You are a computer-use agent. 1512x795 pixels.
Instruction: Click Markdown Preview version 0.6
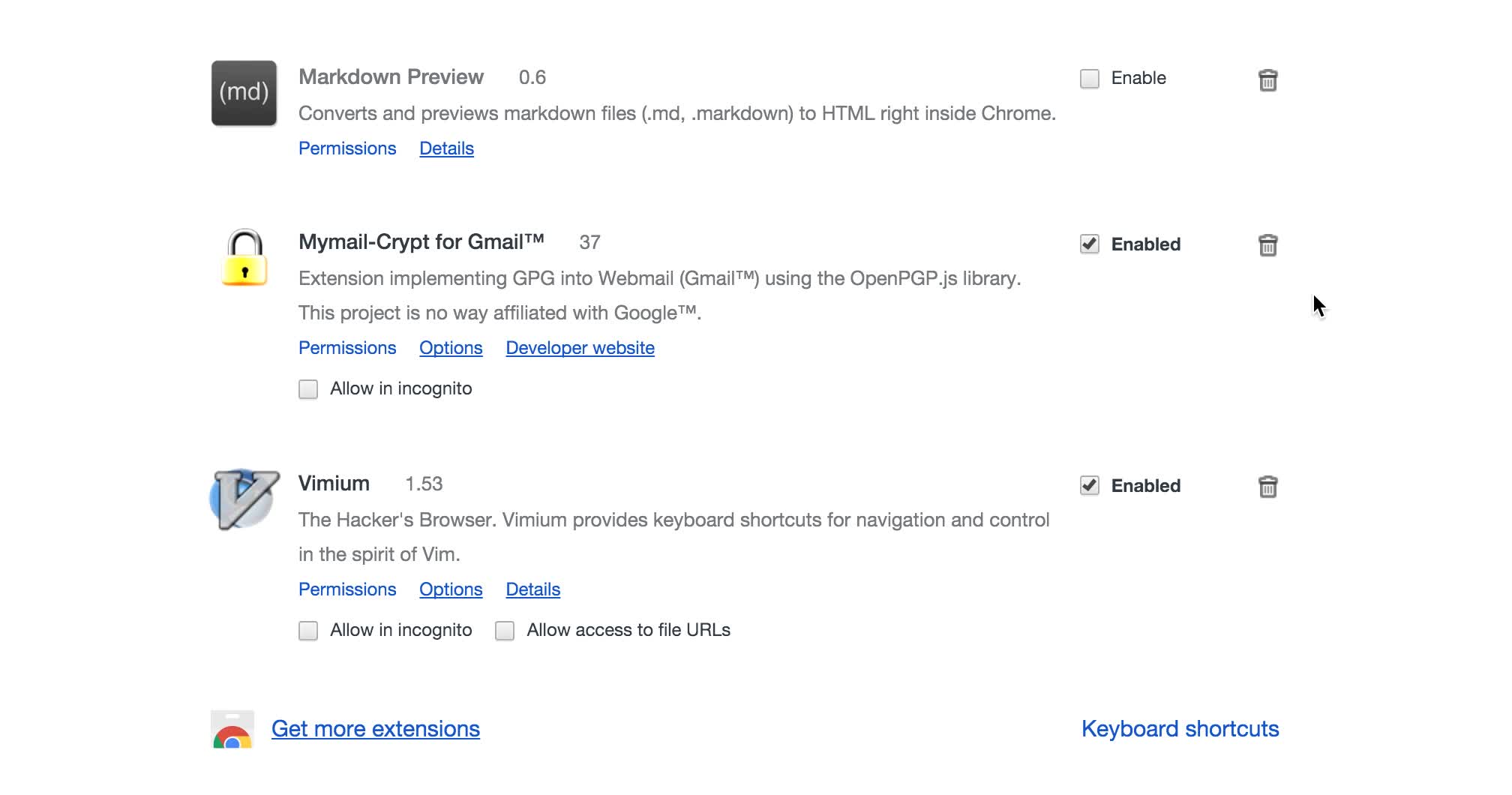(x=532, y=78)
